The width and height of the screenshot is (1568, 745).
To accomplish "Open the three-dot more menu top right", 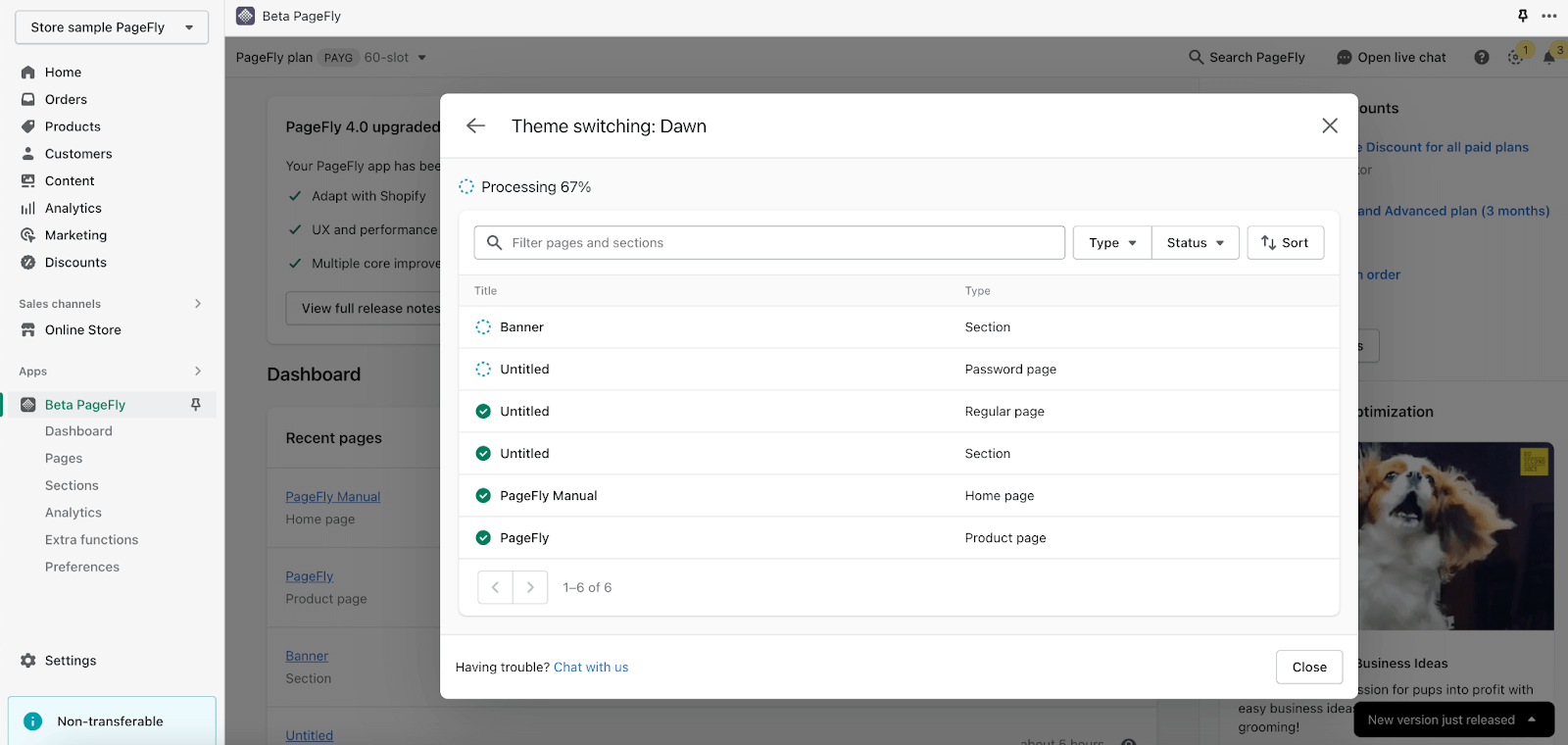I will (x=1549, y=16).
